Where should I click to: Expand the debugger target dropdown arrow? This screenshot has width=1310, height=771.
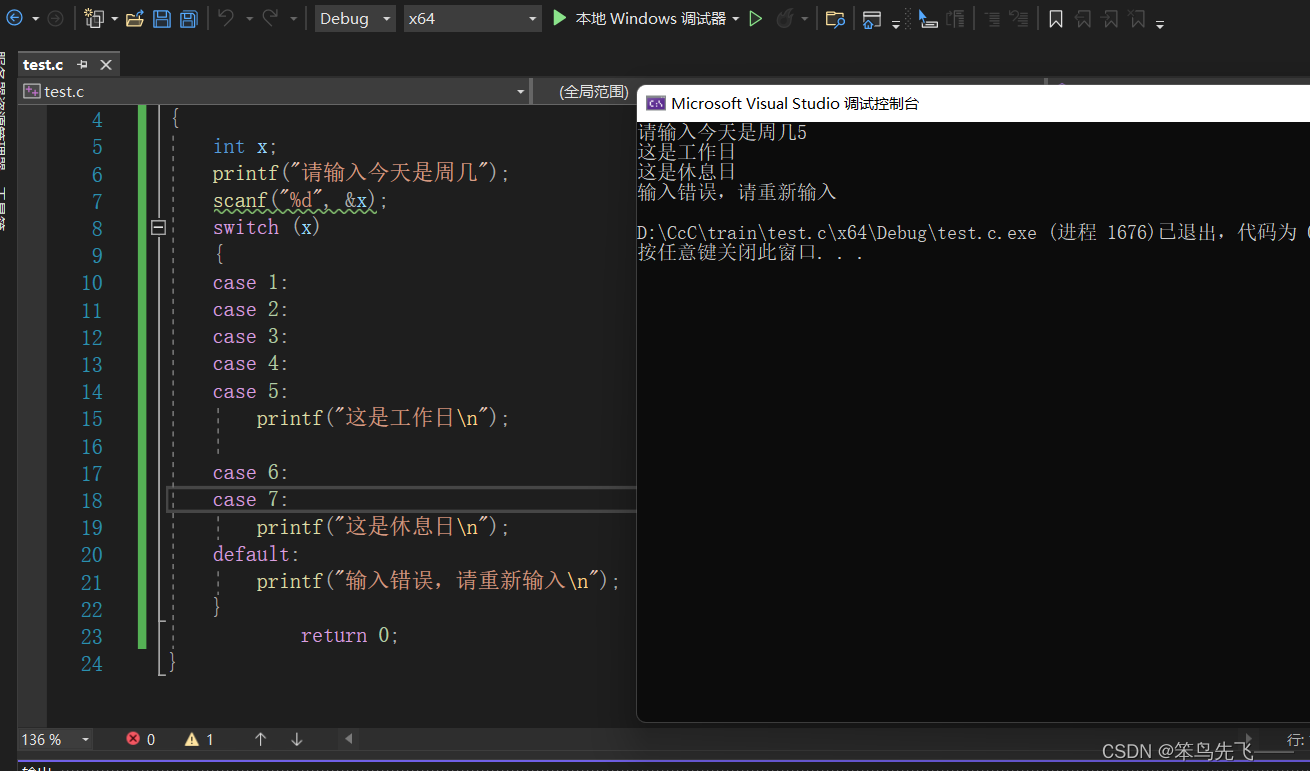click(x=736, y=19)
